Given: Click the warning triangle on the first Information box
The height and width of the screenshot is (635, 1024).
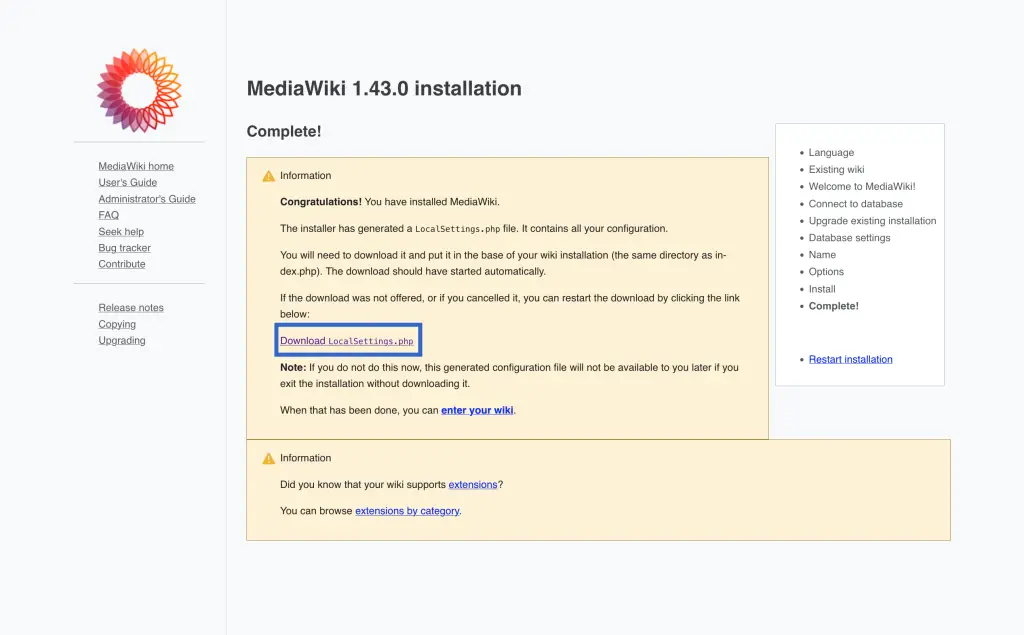Looking at the screenshot, I should click(x=268, y=175).
